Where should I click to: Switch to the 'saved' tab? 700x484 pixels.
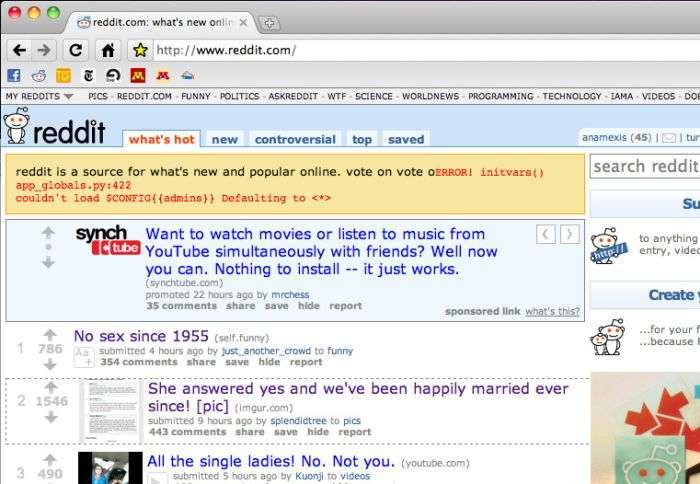tap(406, 139)
